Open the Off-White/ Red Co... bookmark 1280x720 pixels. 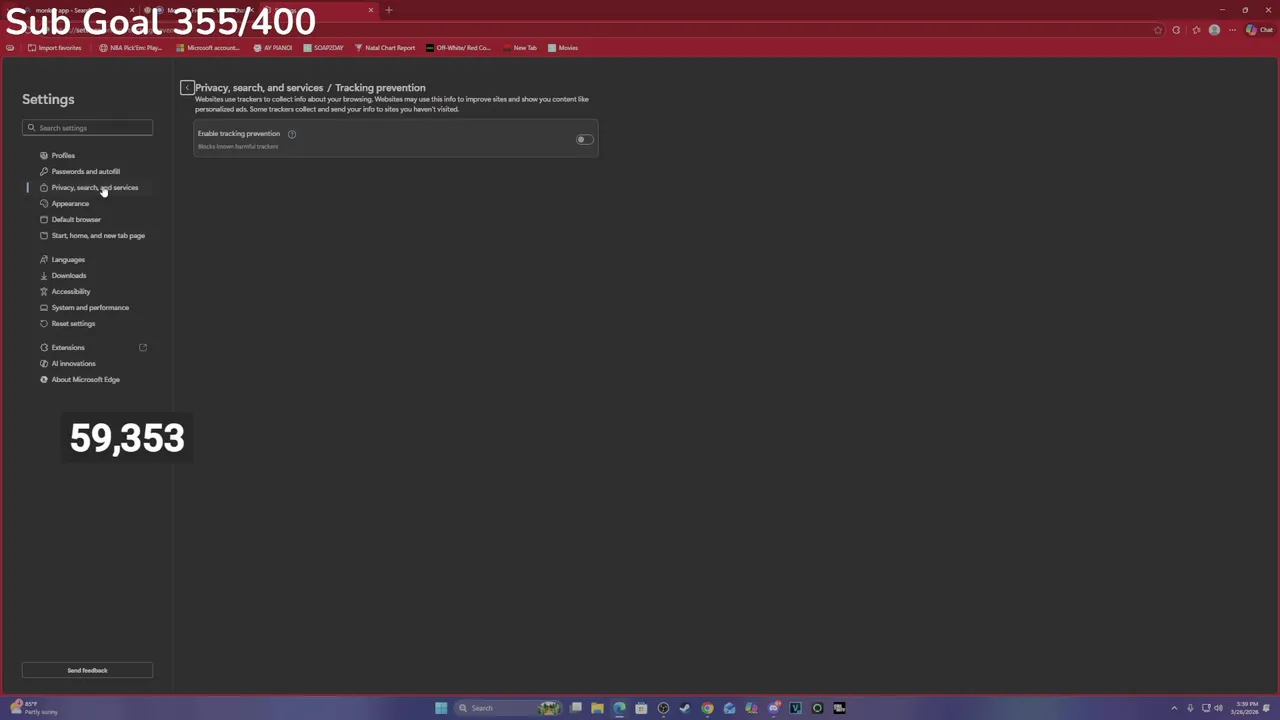click(x=458, y=48)
